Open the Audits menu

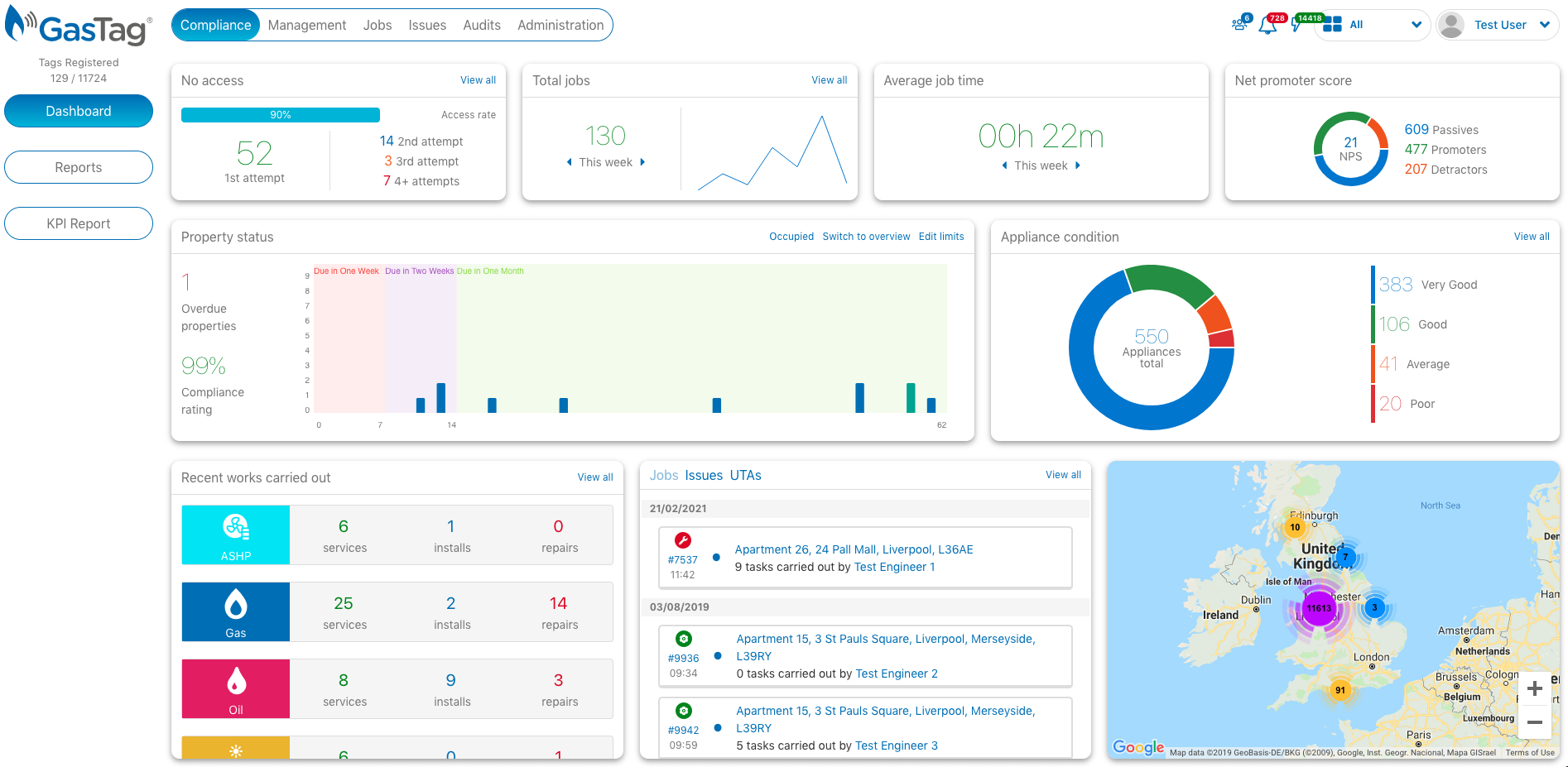tap(482, 25)
